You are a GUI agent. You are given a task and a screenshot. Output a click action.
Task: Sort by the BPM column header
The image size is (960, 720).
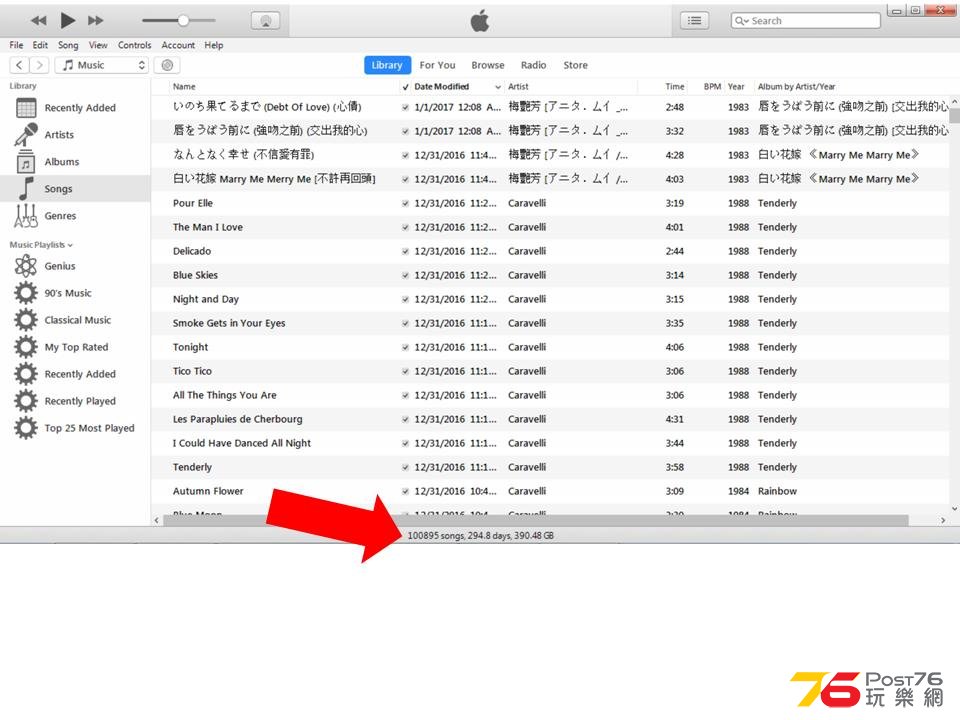[712, 86]
